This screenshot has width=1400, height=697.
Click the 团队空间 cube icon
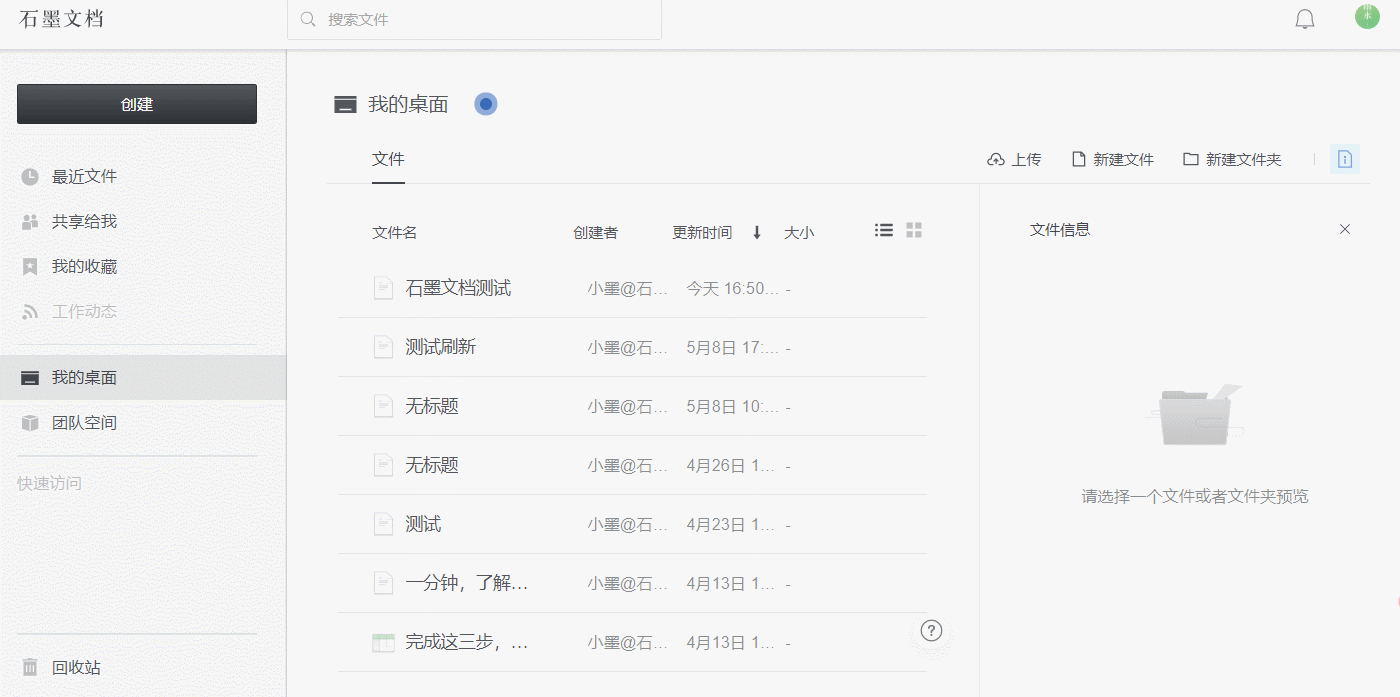pos(30,423)
